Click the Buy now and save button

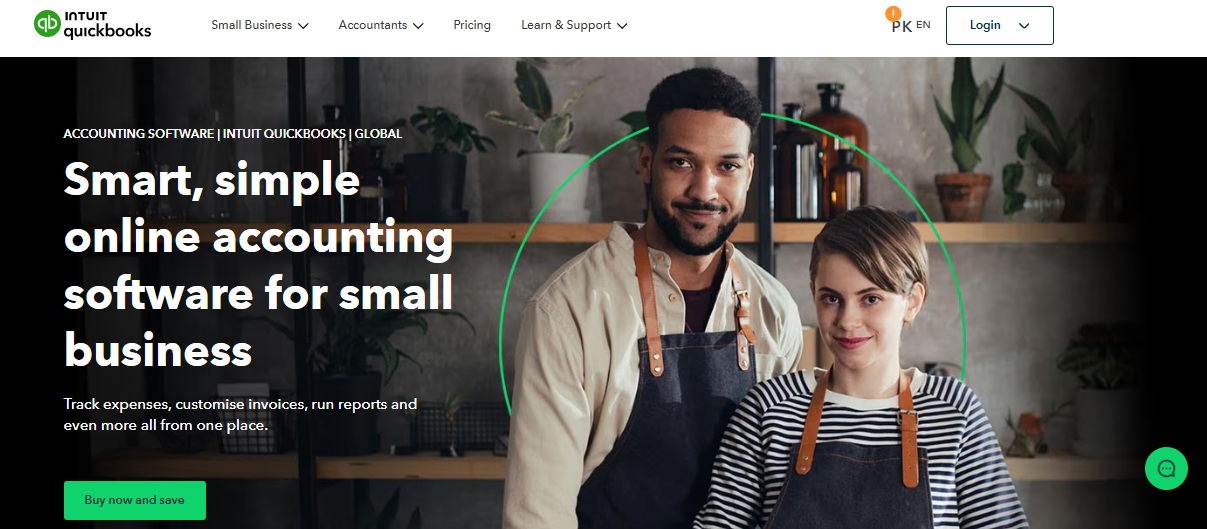pyautogui.click(x=135, y=500)
